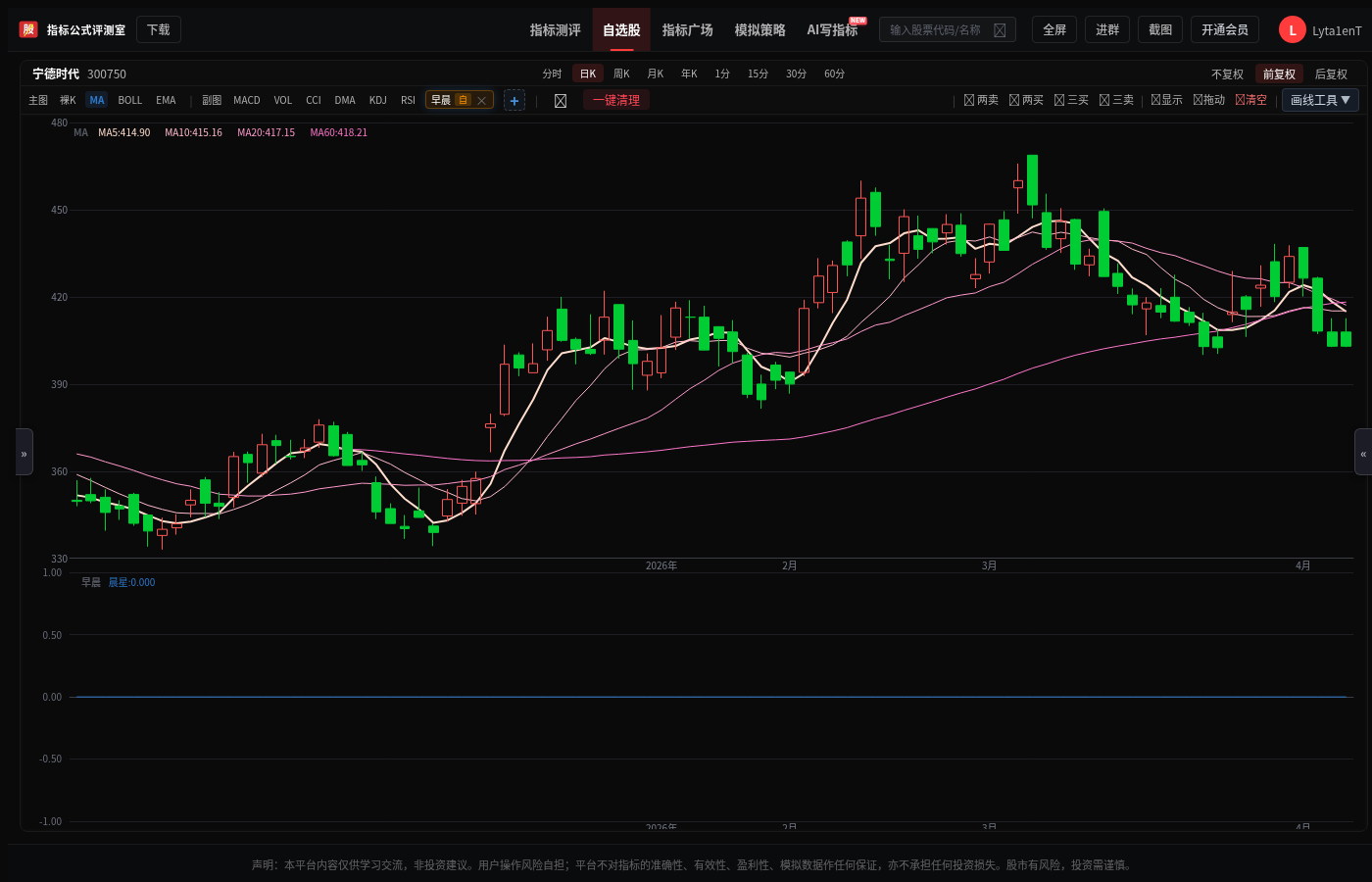This screenshot has width=1372, height=882.
Task: Select the 周K period tab
Action: click(x=621, y=73)
